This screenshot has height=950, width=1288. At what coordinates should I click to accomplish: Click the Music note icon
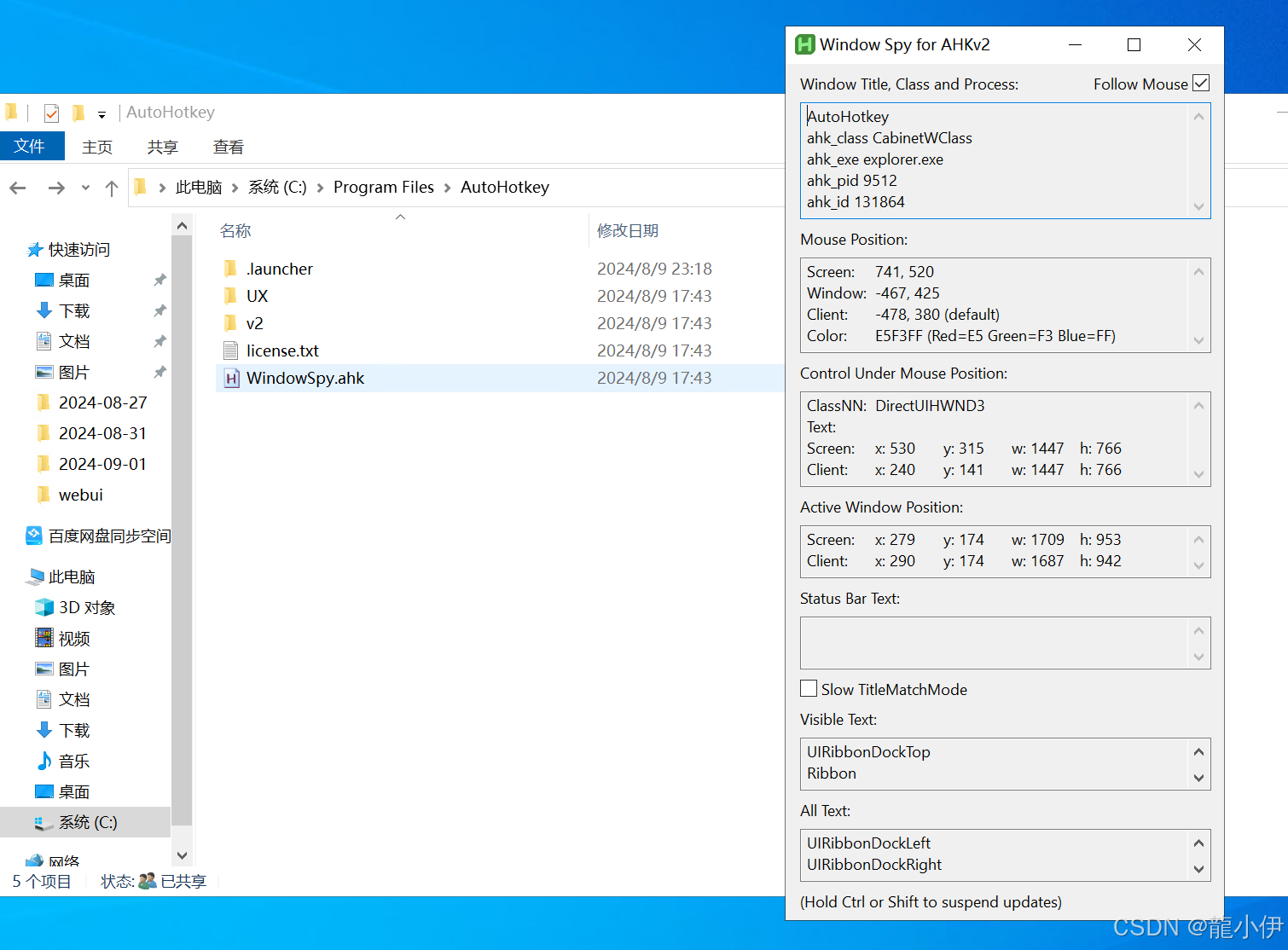[44, 761]
